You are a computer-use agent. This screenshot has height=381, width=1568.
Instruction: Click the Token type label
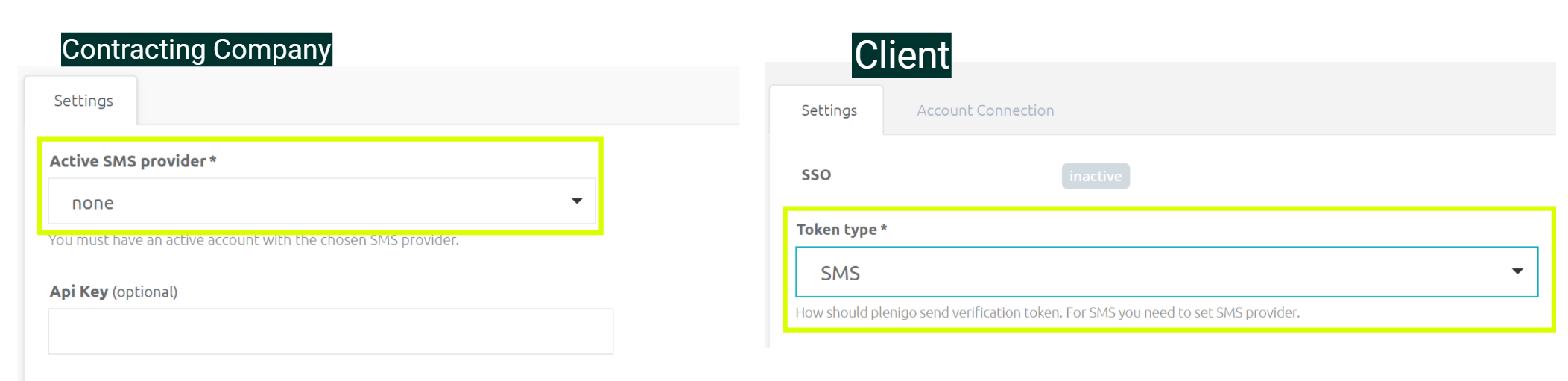(841, 230)
